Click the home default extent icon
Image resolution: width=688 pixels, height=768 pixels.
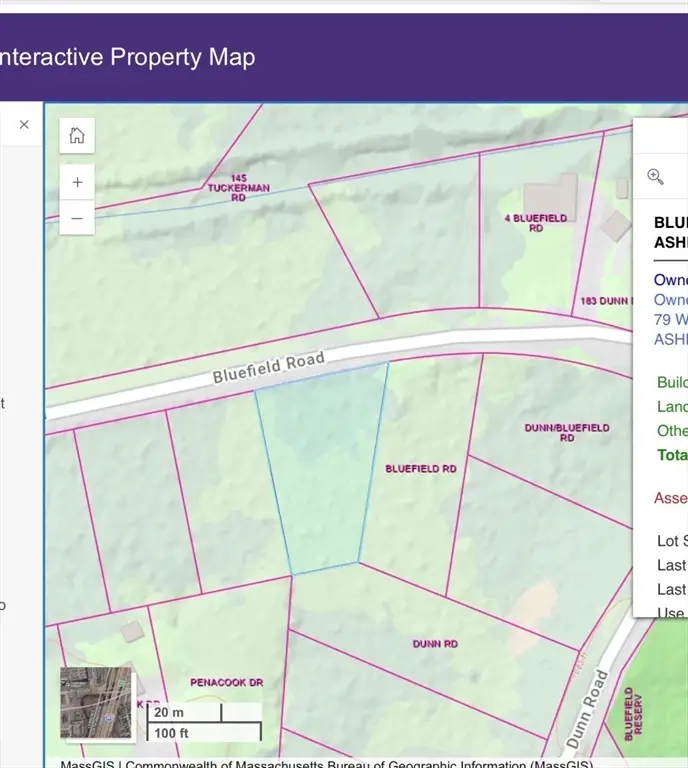coord(77,136)
